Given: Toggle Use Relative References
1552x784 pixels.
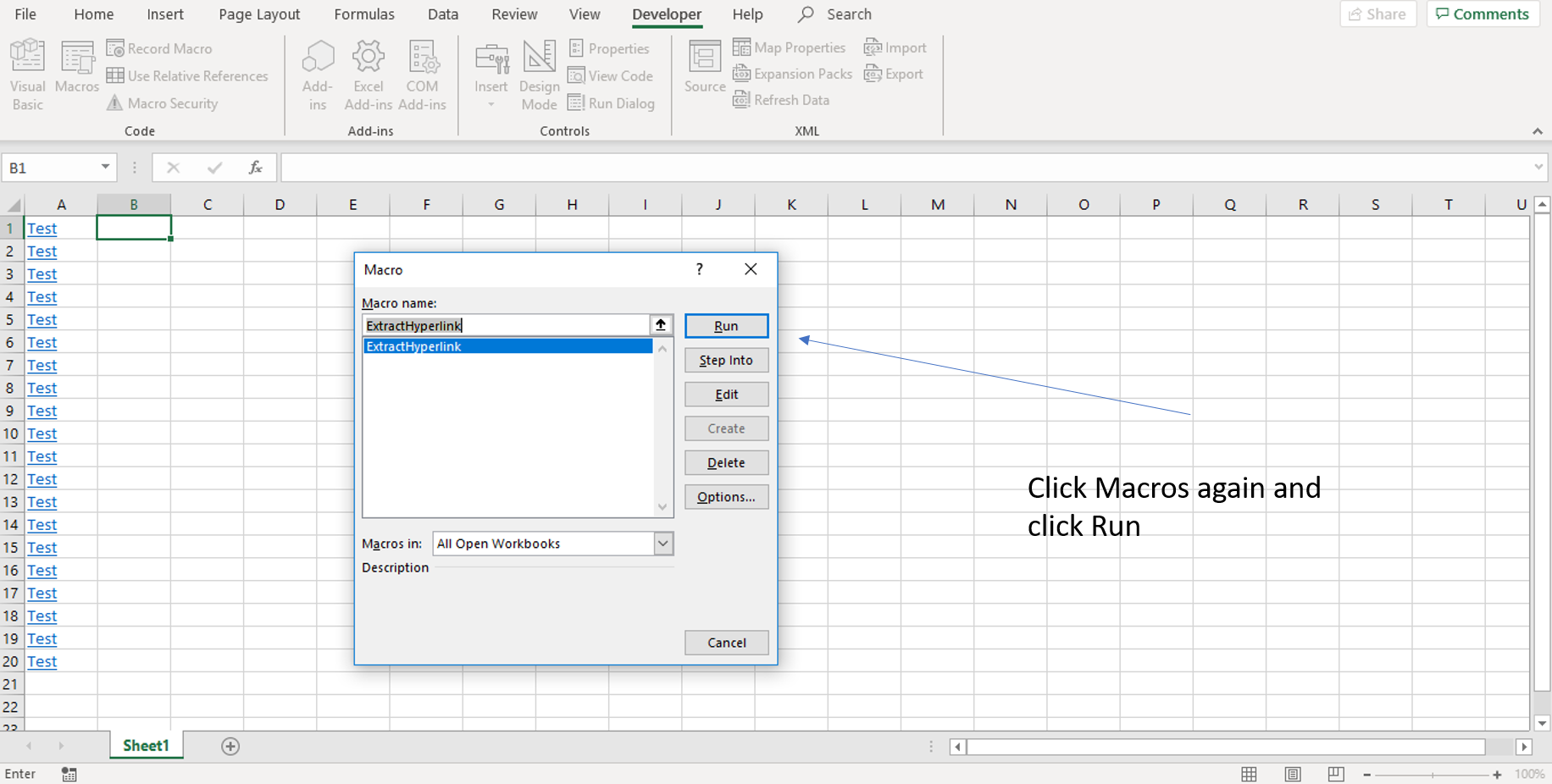Looking at the screenshot, I should pyautogui.click(x=188, y=75).
